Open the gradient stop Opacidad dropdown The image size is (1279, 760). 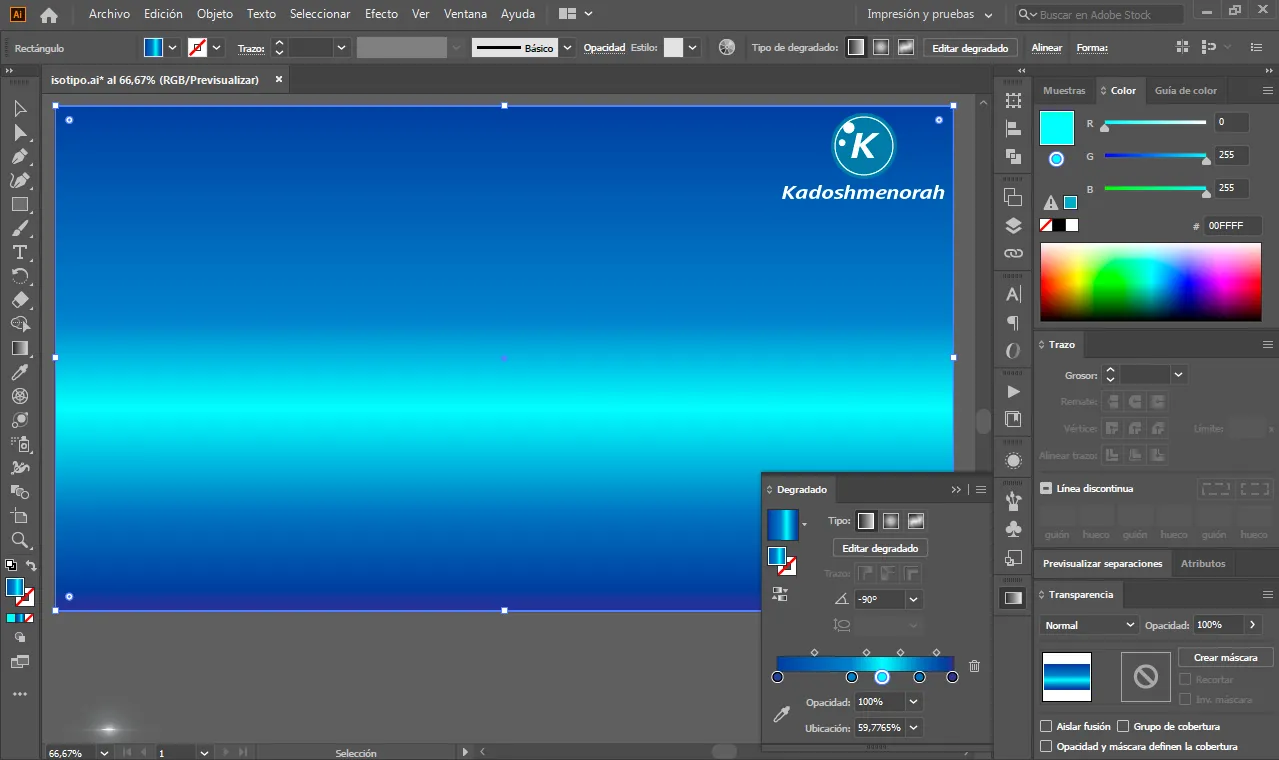[x=913, y=702]
